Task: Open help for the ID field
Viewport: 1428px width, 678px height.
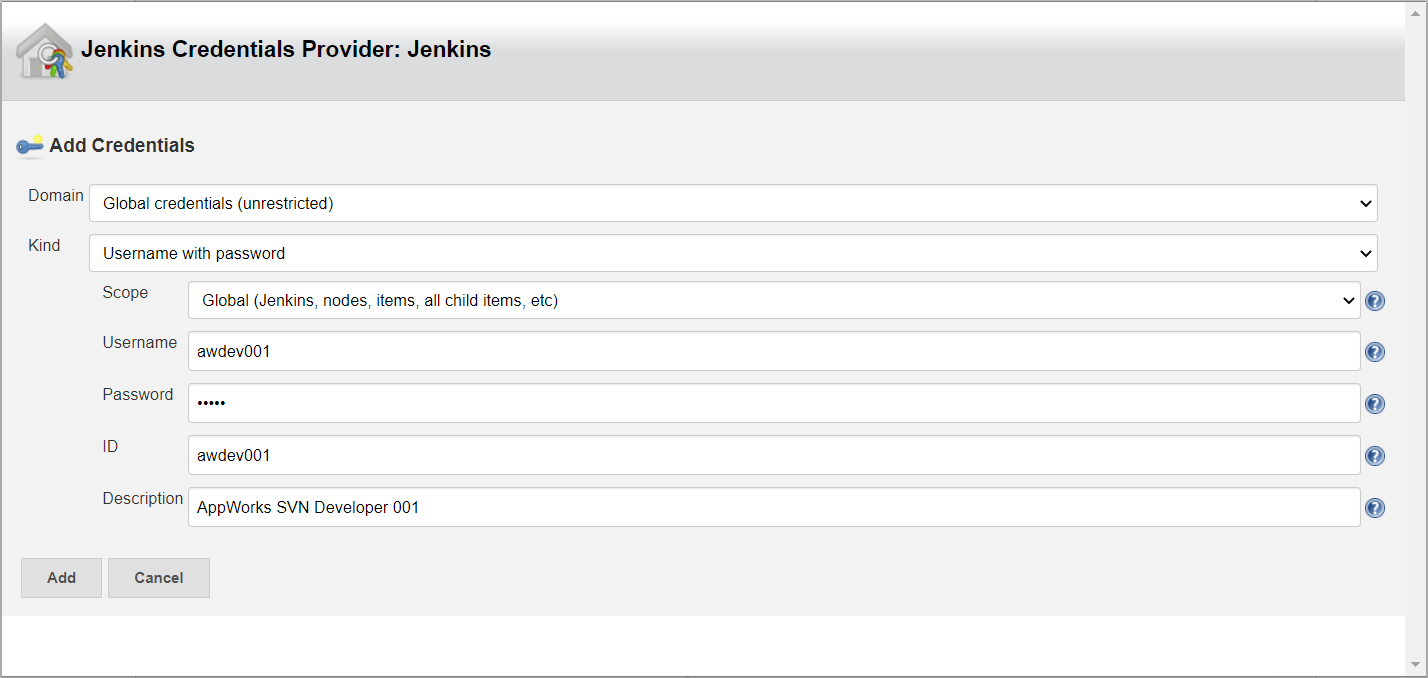Action: pyautogui.click(x=1375, y=455)
